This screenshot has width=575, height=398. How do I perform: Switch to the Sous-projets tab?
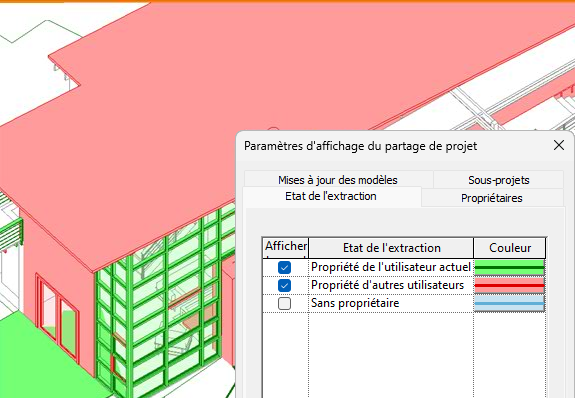(499, 180)
